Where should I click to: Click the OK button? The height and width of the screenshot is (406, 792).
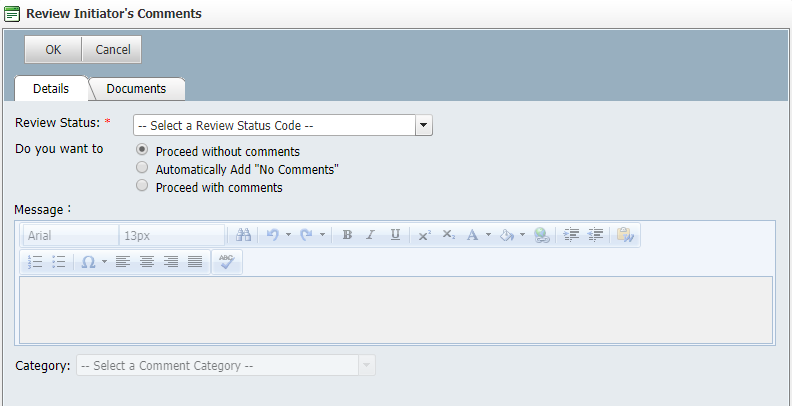click(x=53, y=49)
